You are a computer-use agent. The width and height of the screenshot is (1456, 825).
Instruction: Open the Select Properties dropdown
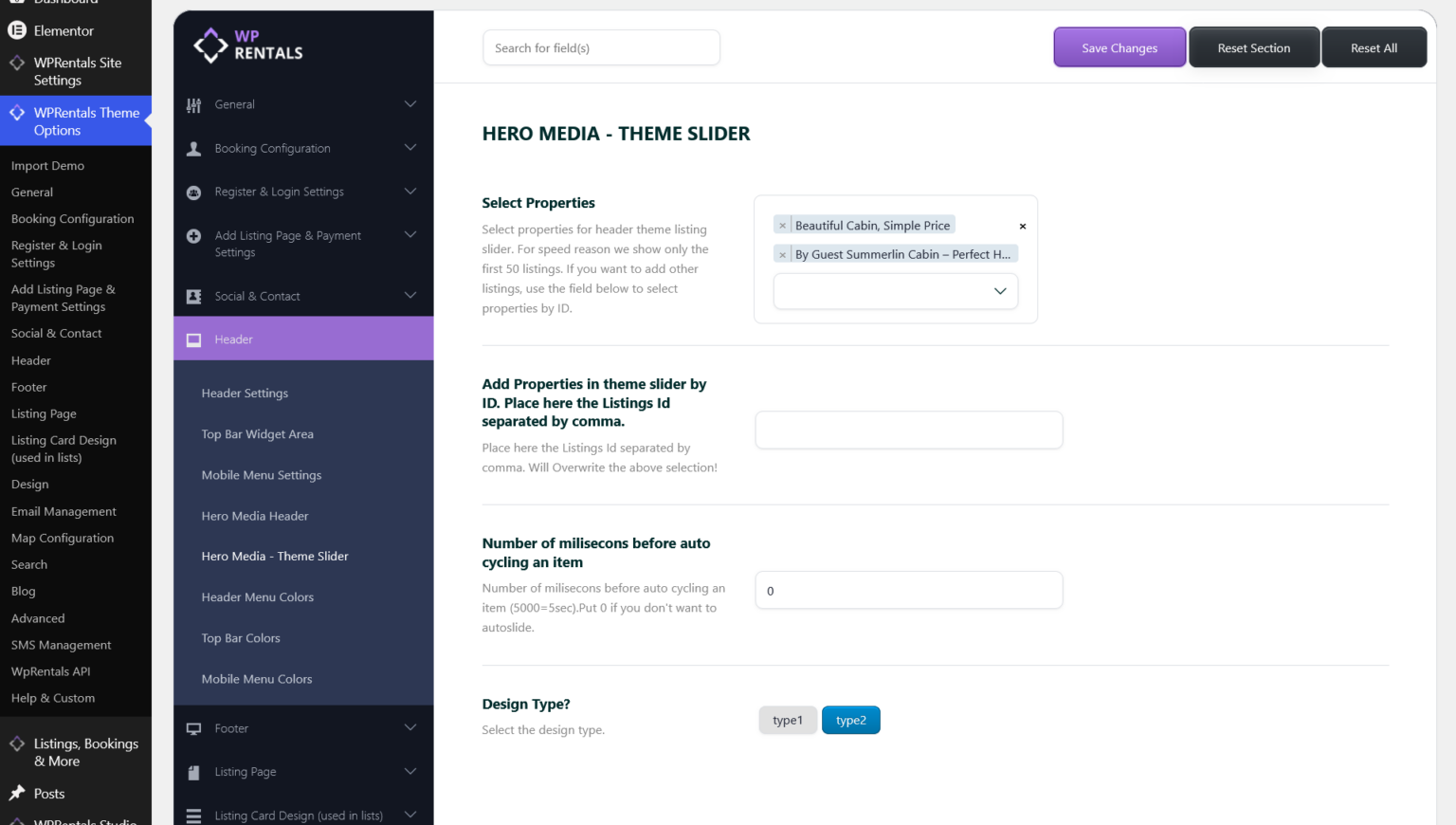tap(896, 291)
